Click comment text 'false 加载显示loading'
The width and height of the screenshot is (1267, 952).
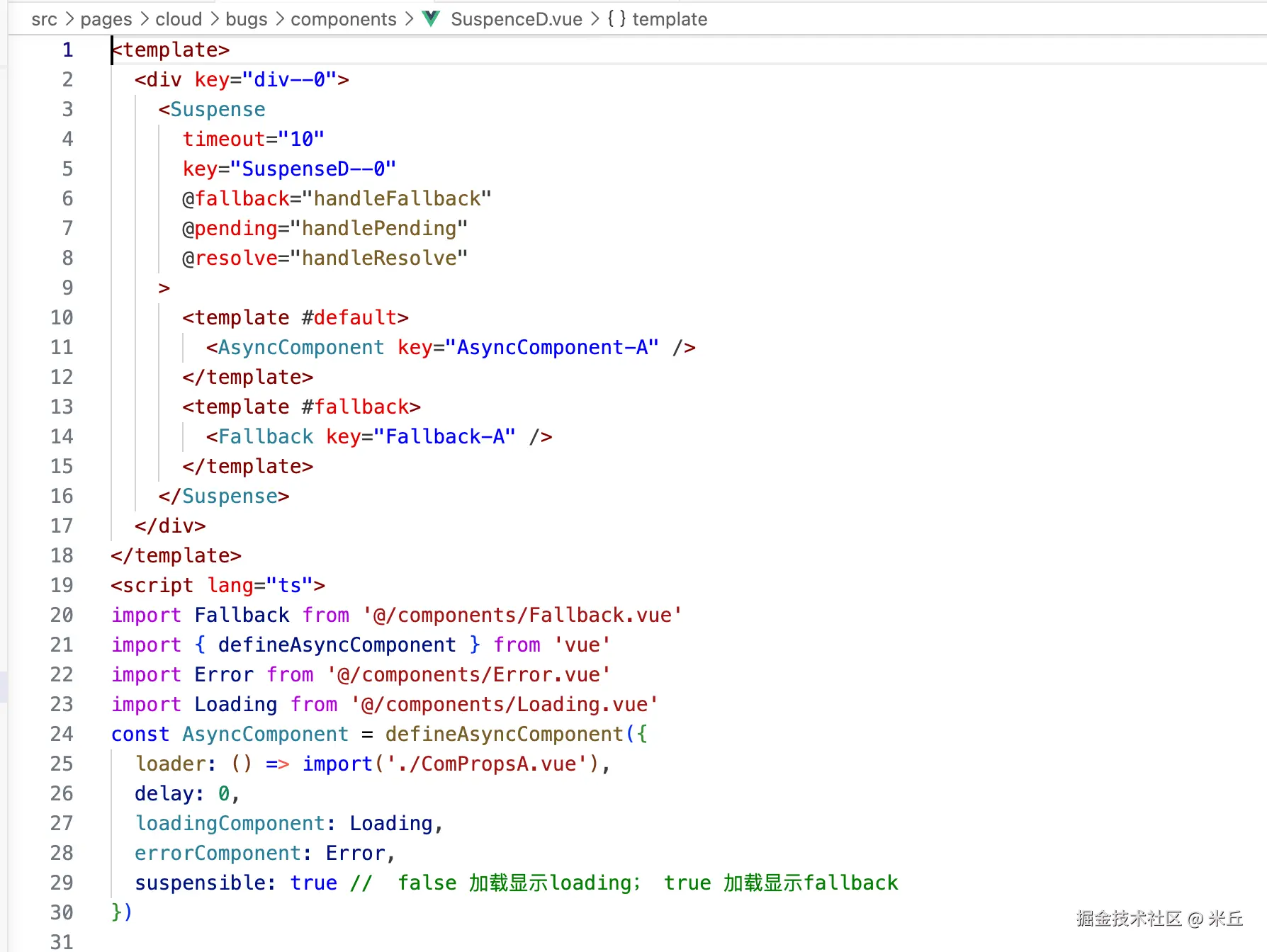516,883
